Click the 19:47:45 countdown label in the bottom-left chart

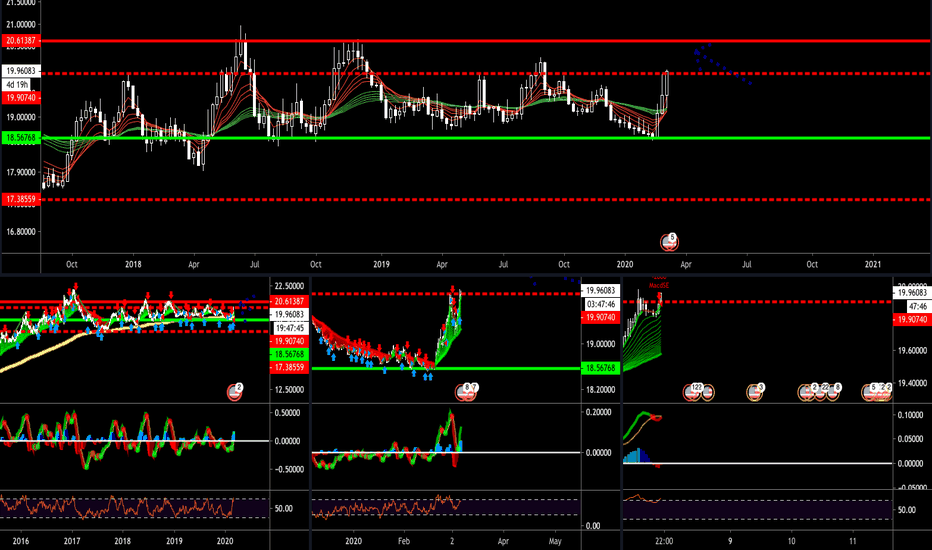(x=289, y=328)
